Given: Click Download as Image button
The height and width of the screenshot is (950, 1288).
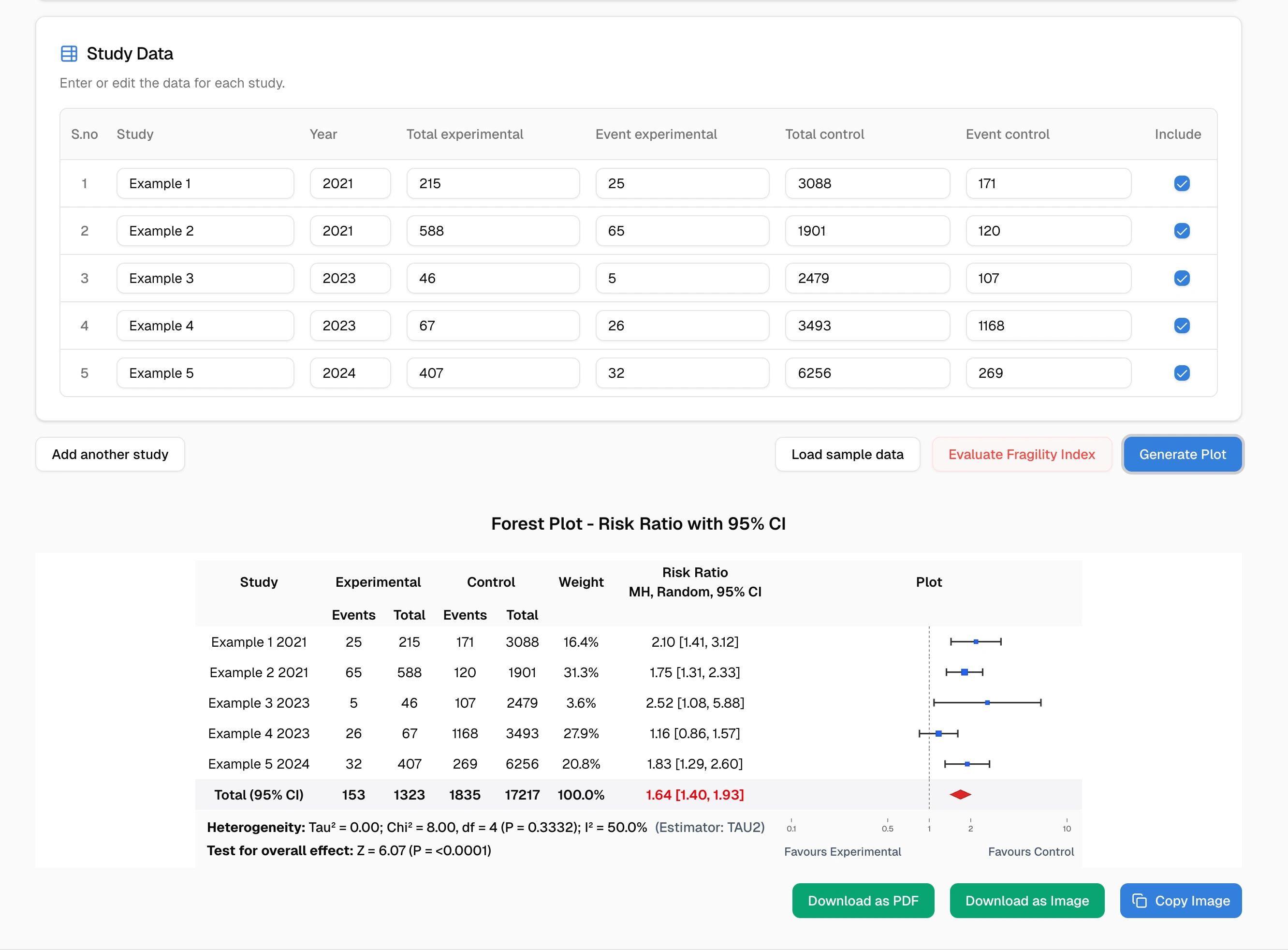Looking at the screenshot, I should [1026, 901].
